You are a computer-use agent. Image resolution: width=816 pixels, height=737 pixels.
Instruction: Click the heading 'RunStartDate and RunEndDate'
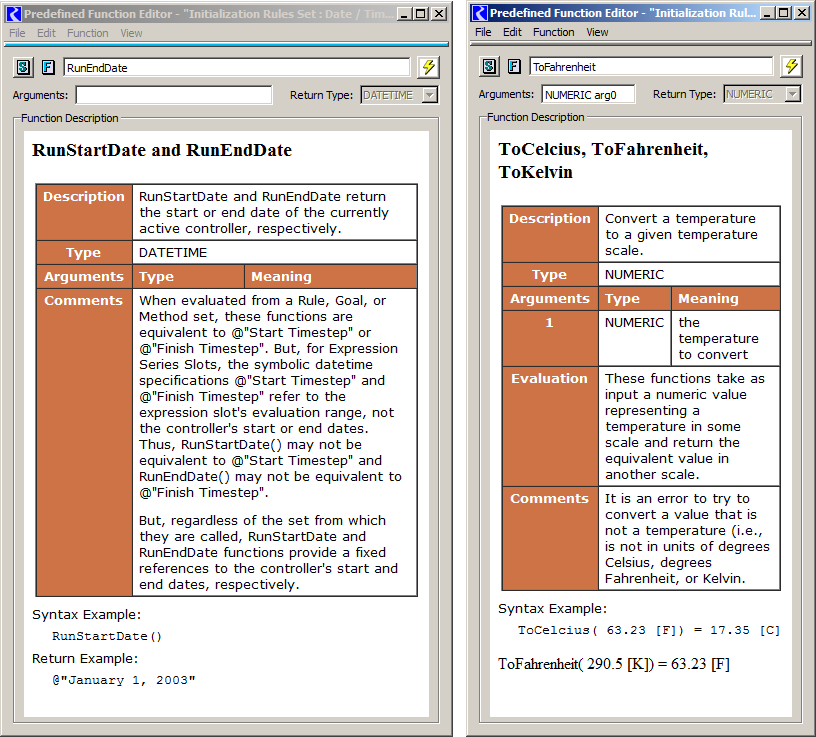click(162, 150)
